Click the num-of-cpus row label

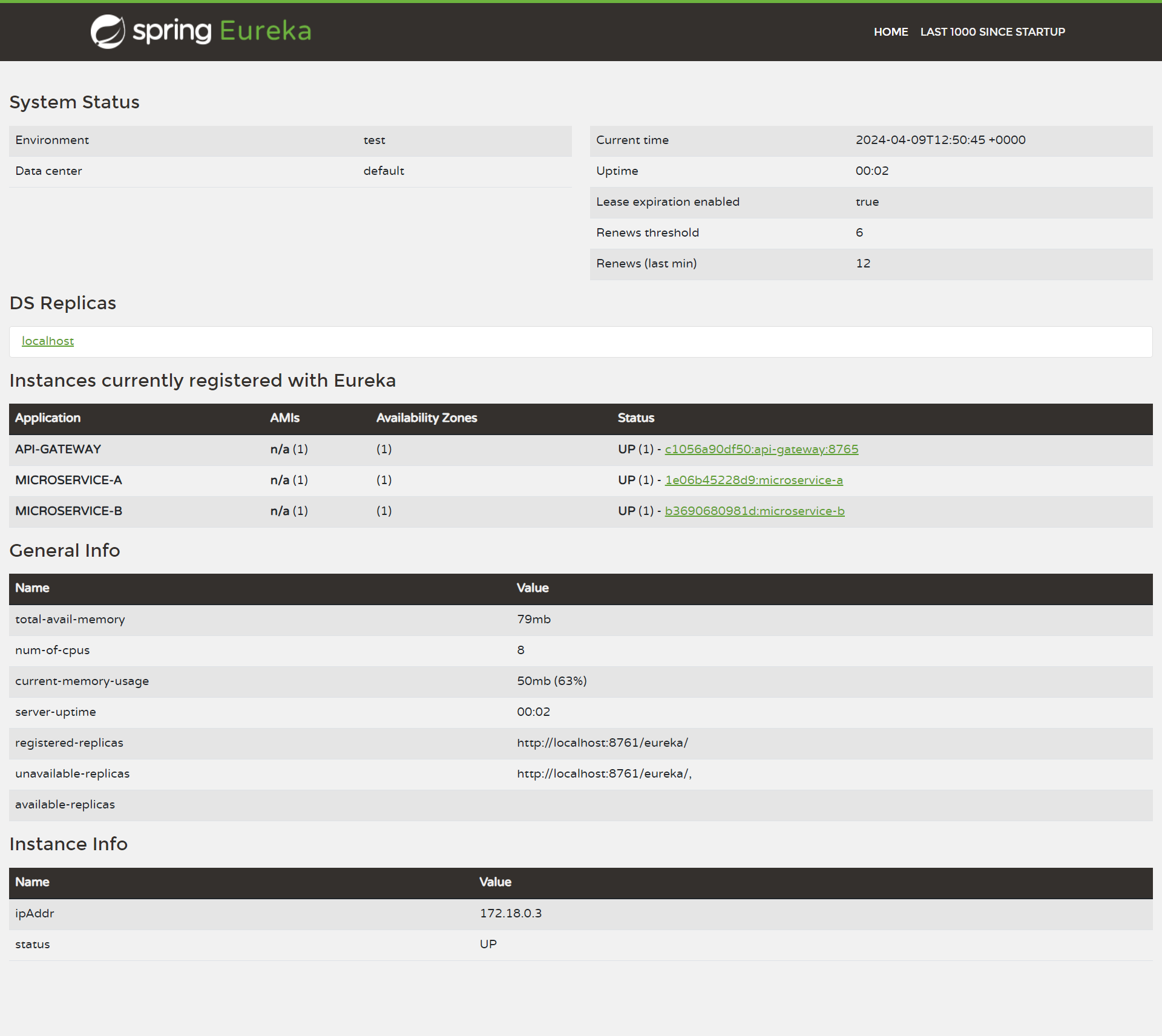pyautogui.click(x=53, y=650)
